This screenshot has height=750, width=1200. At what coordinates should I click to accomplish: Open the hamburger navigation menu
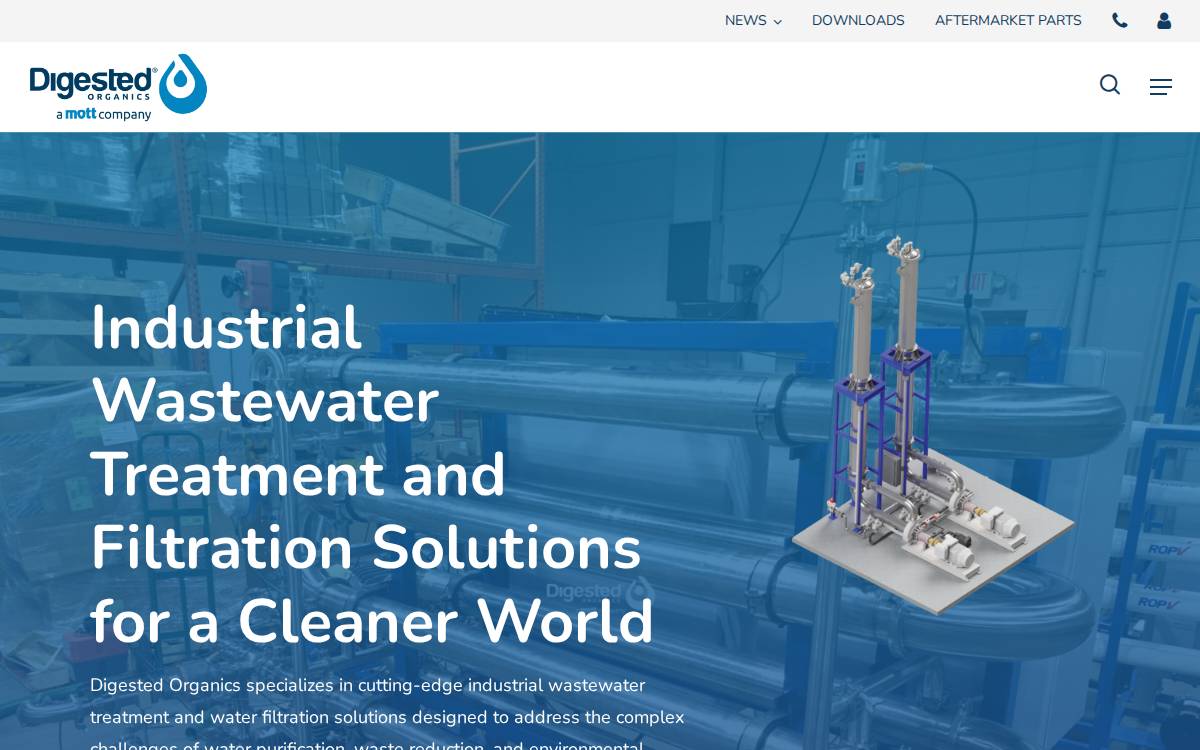(x=1161, y=87)
